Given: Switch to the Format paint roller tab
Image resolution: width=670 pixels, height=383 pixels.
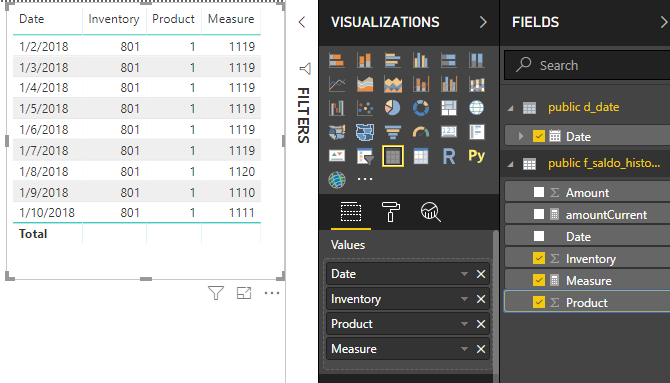Looking at the screenshot, I should click(x=391, y=212).
